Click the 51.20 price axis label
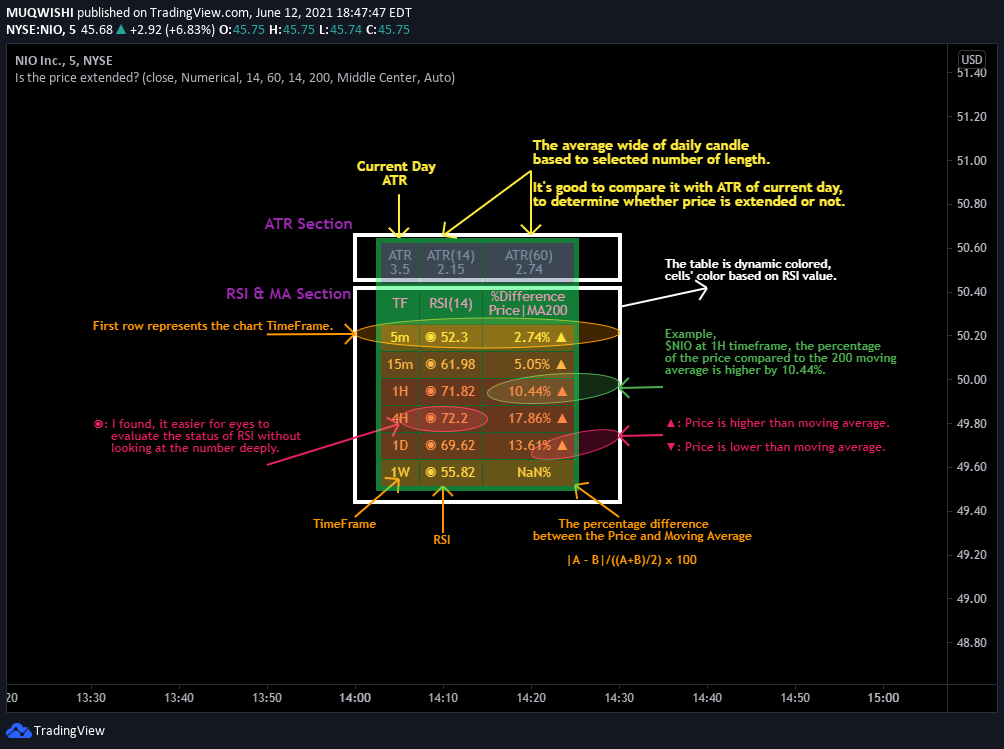Viewport: 1004px width, 749px height. tap(971, 117)
